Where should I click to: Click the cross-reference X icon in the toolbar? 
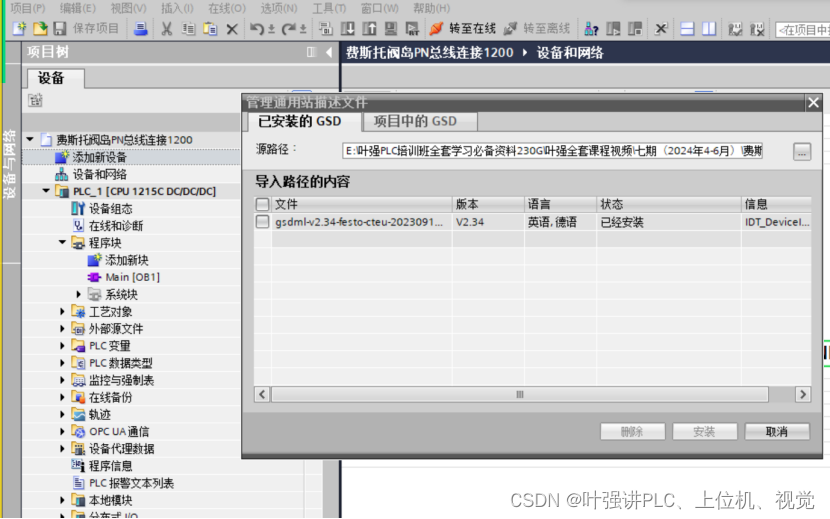click(661, 29)
